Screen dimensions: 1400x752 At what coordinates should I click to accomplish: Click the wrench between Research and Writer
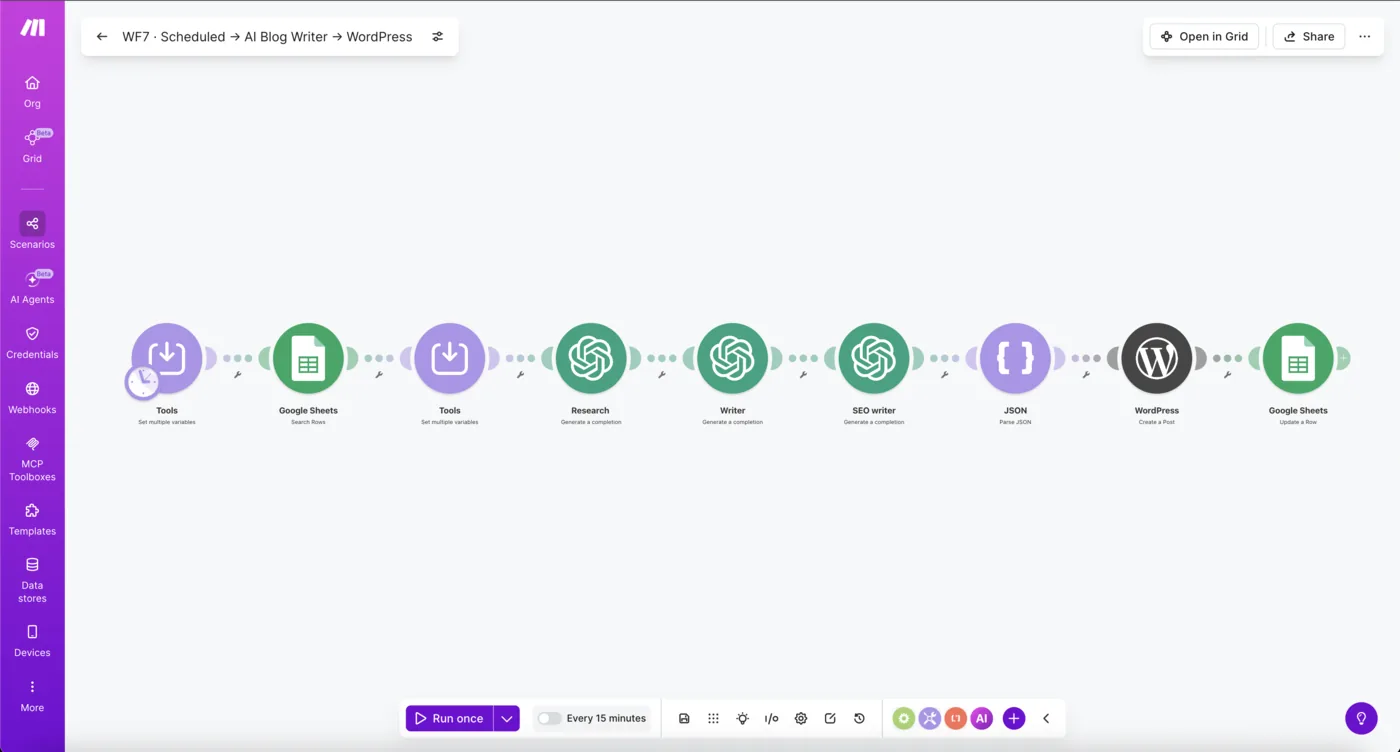(x=662, y=375)
